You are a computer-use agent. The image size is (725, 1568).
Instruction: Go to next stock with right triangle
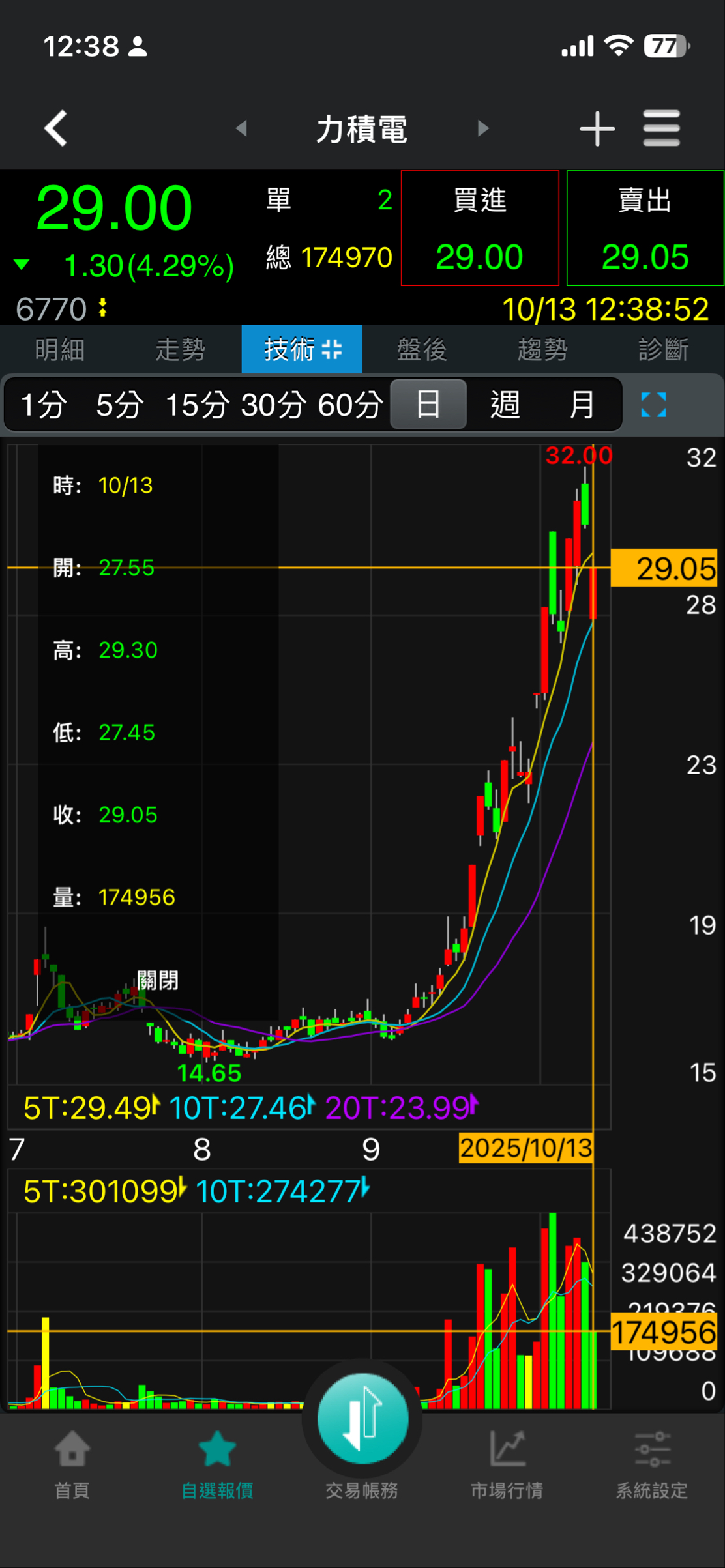click(483, 128)
